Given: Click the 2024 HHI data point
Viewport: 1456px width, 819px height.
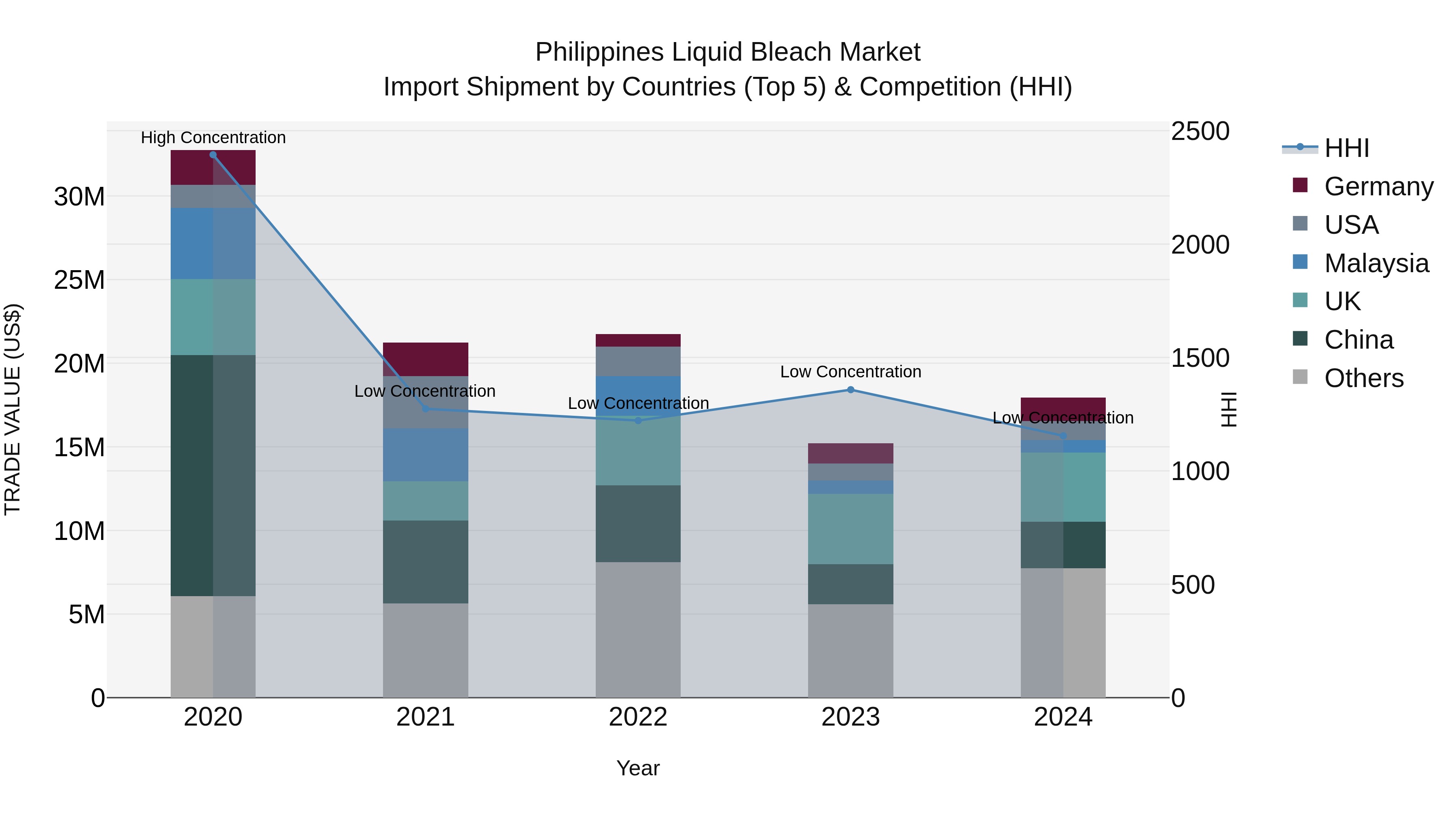Looking at the screenshot, I should (1063, 436).
